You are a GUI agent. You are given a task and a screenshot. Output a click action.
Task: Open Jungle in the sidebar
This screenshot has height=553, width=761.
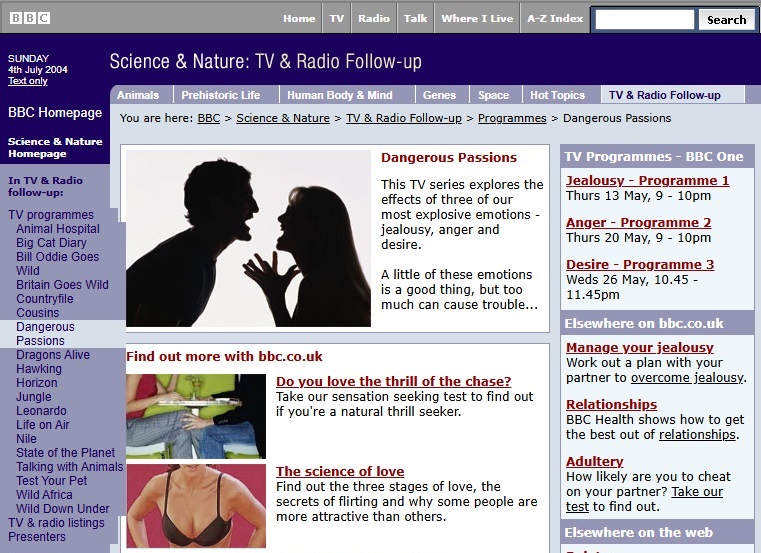(x=33, y=397)
